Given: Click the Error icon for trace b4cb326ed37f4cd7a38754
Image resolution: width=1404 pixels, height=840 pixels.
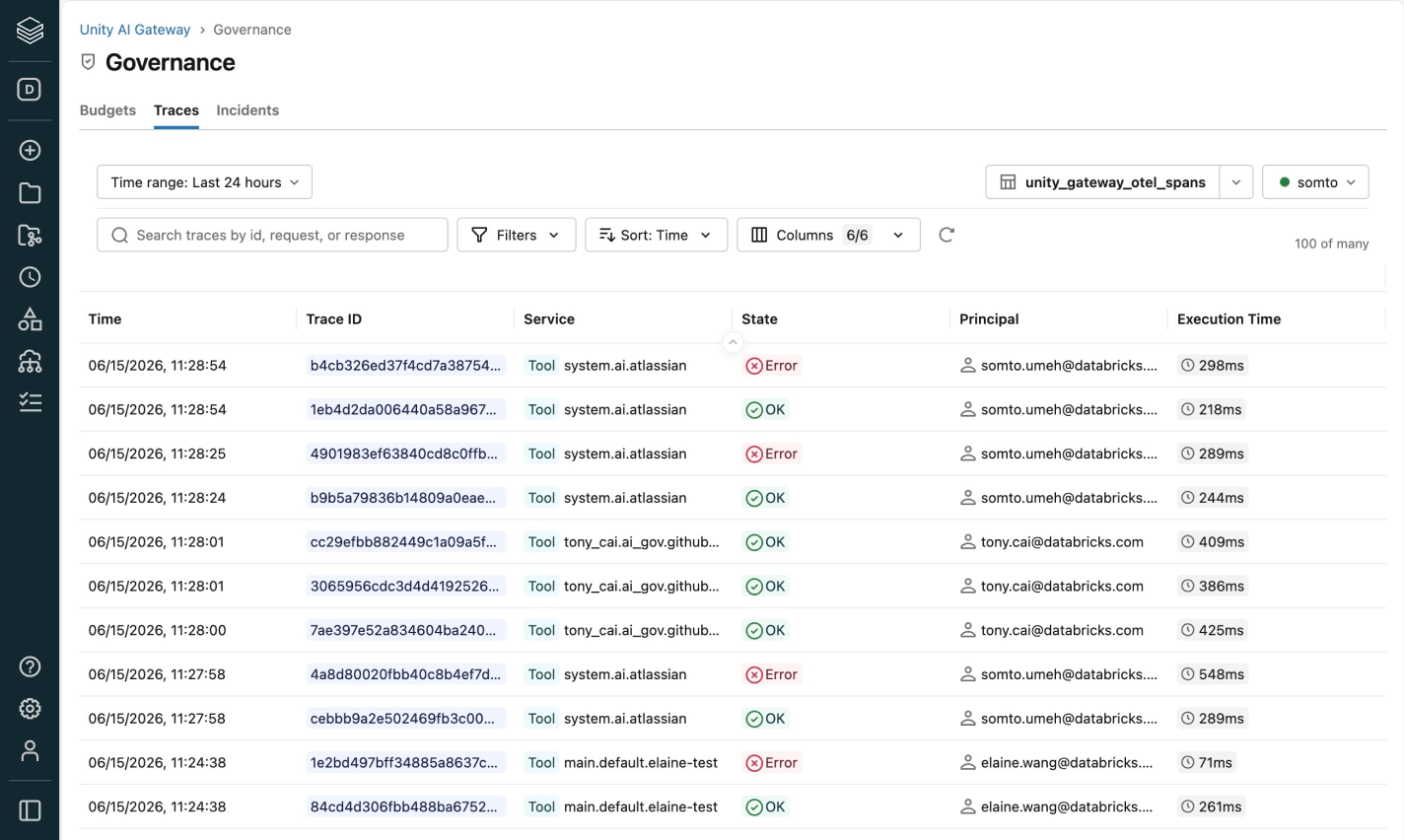Looking at the screenshot, I should pyautogui.click(x=754, y=366).
